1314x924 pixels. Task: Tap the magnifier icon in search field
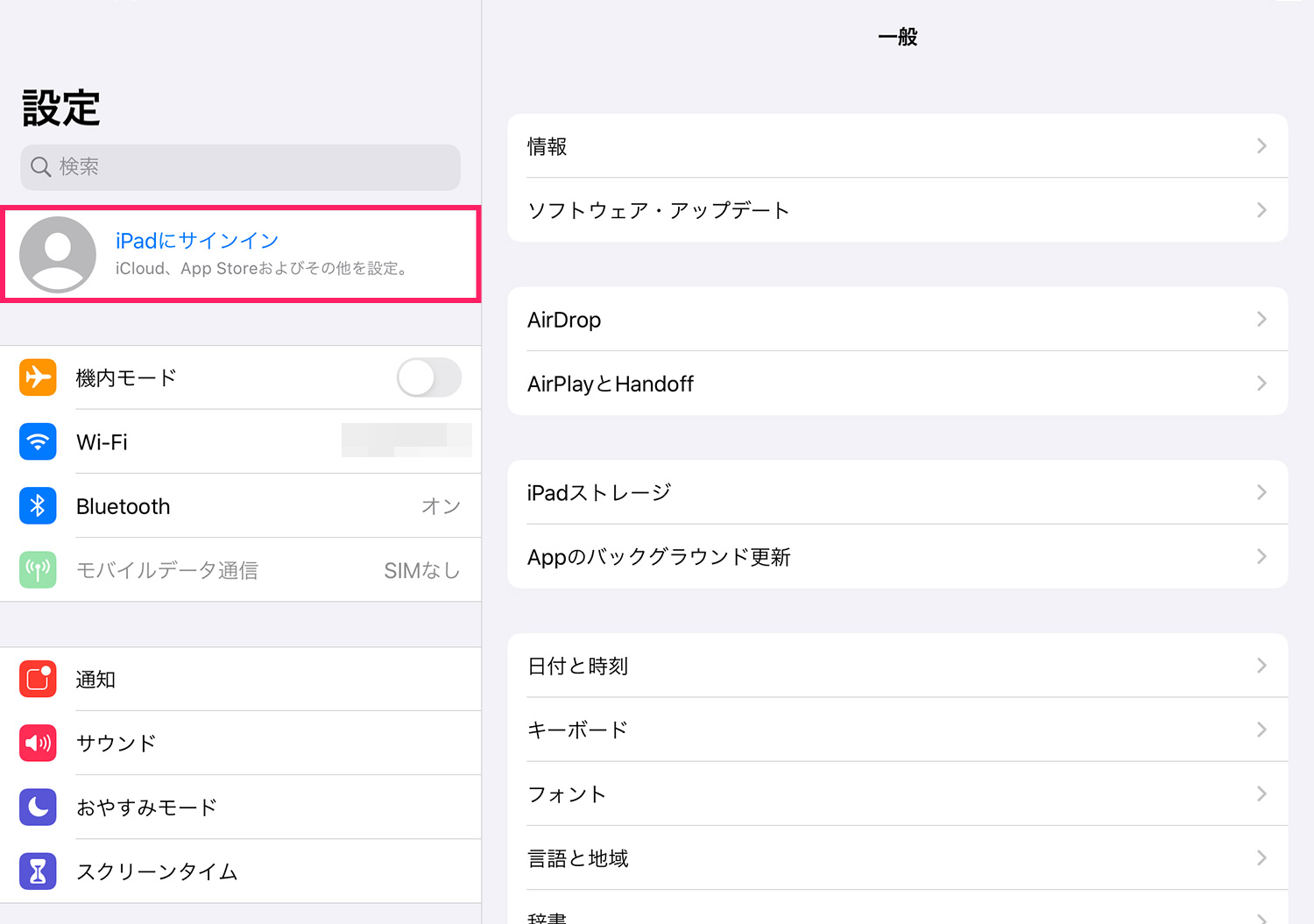[x=41, y=166]
